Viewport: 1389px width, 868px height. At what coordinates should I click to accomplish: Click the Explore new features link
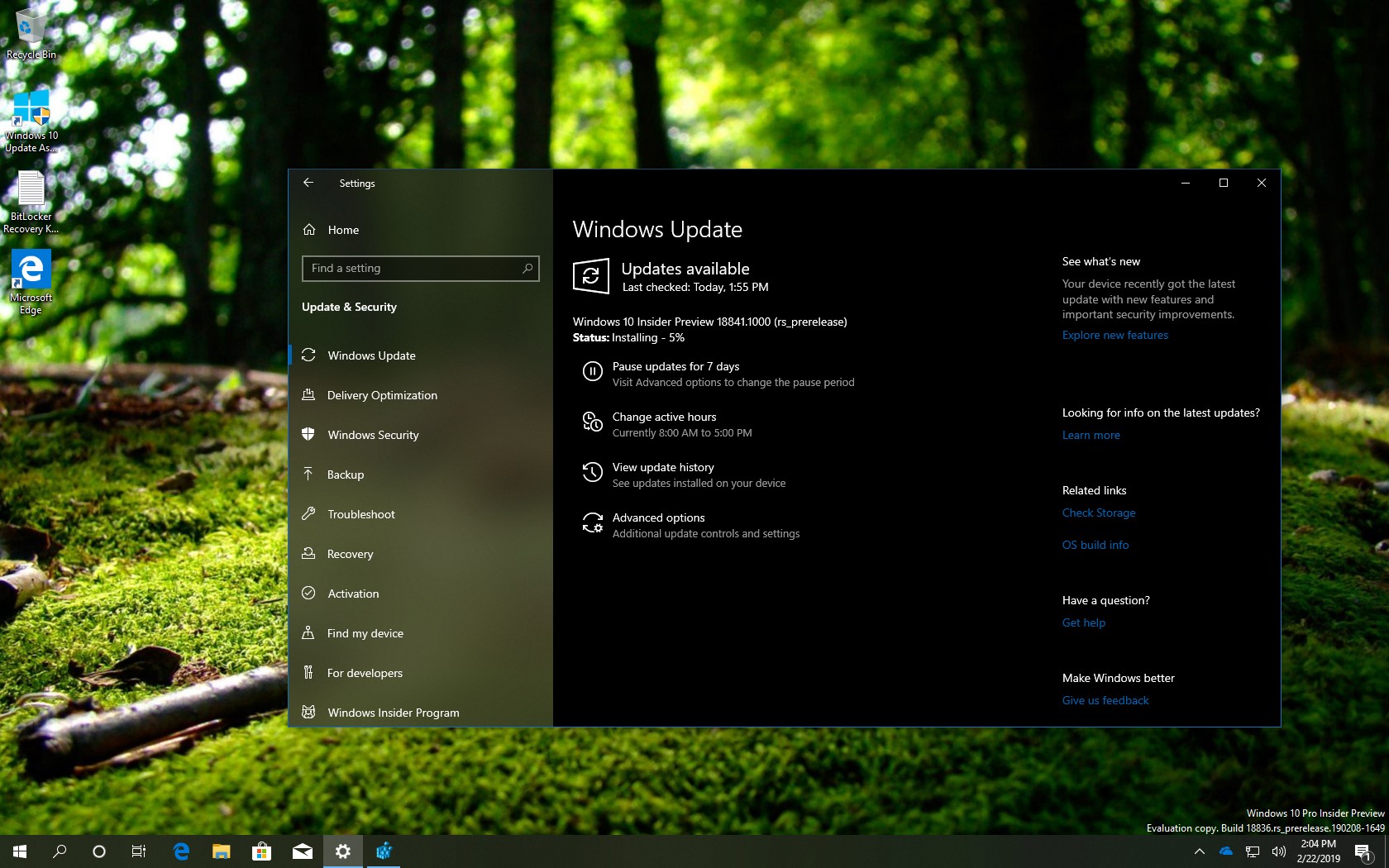coord(1115,335)
